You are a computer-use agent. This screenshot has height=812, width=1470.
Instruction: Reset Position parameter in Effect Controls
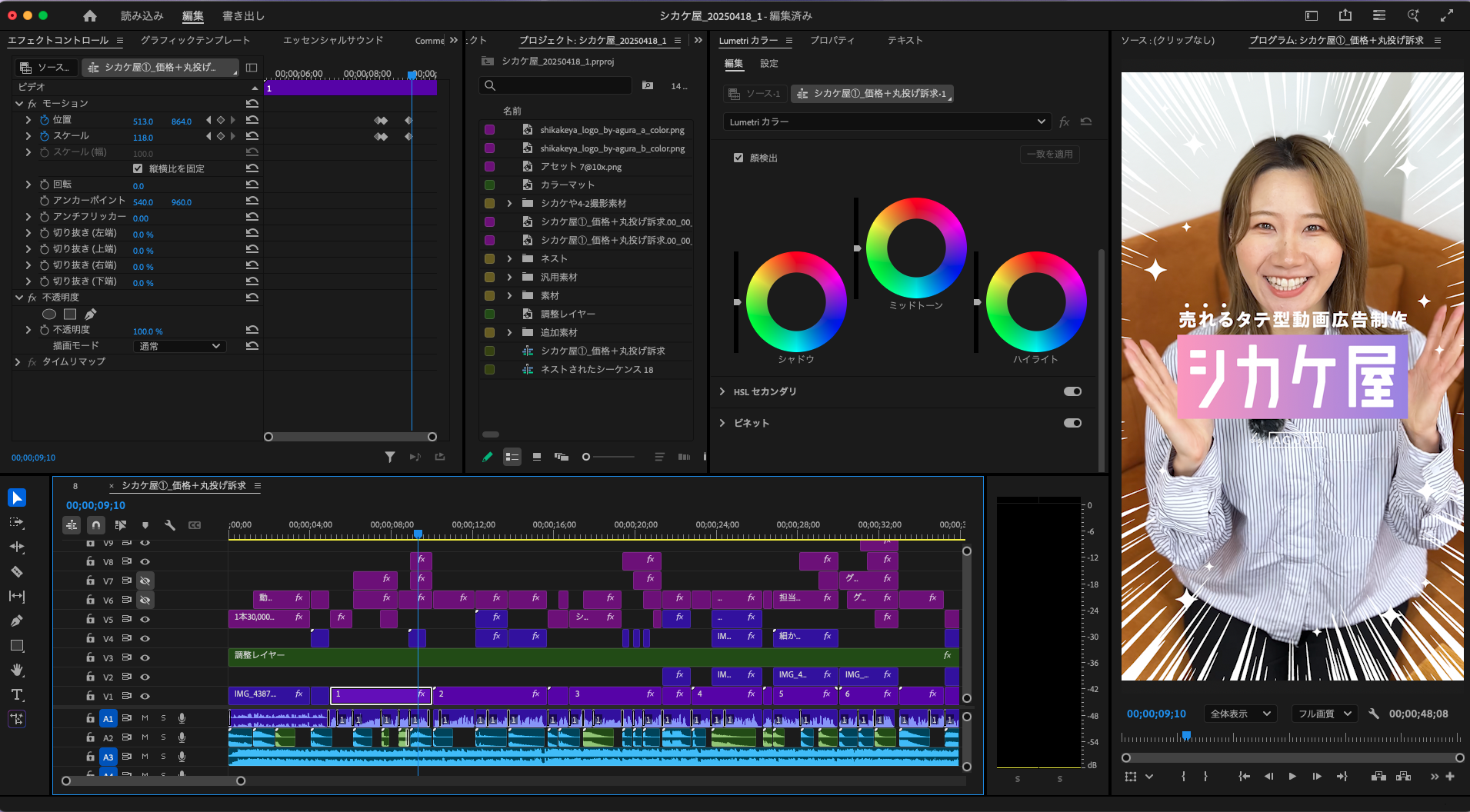pos(252,120)
